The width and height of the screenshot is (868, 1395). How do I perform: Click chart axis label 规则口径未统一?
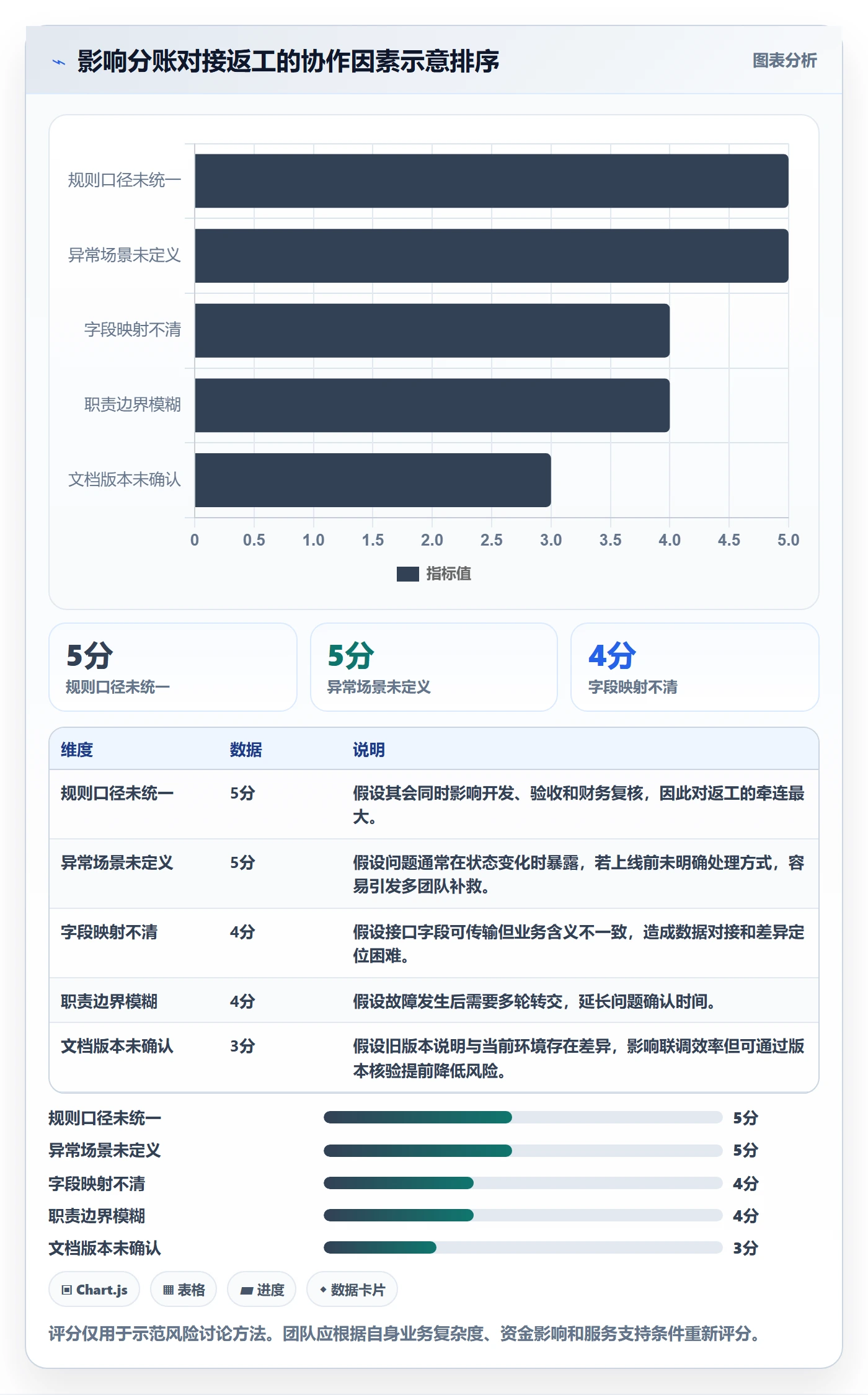(124, 180)
